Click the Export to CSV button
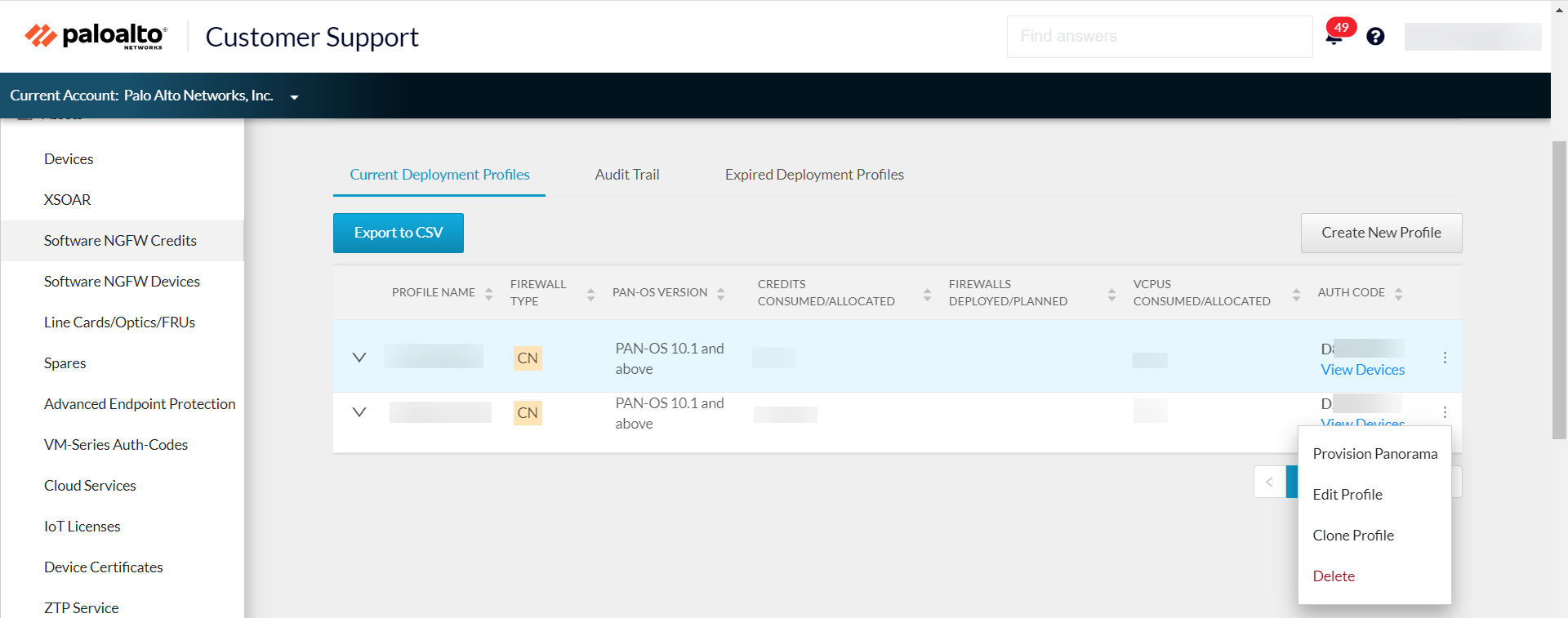Screen dimensions: 1568x618 399,233
